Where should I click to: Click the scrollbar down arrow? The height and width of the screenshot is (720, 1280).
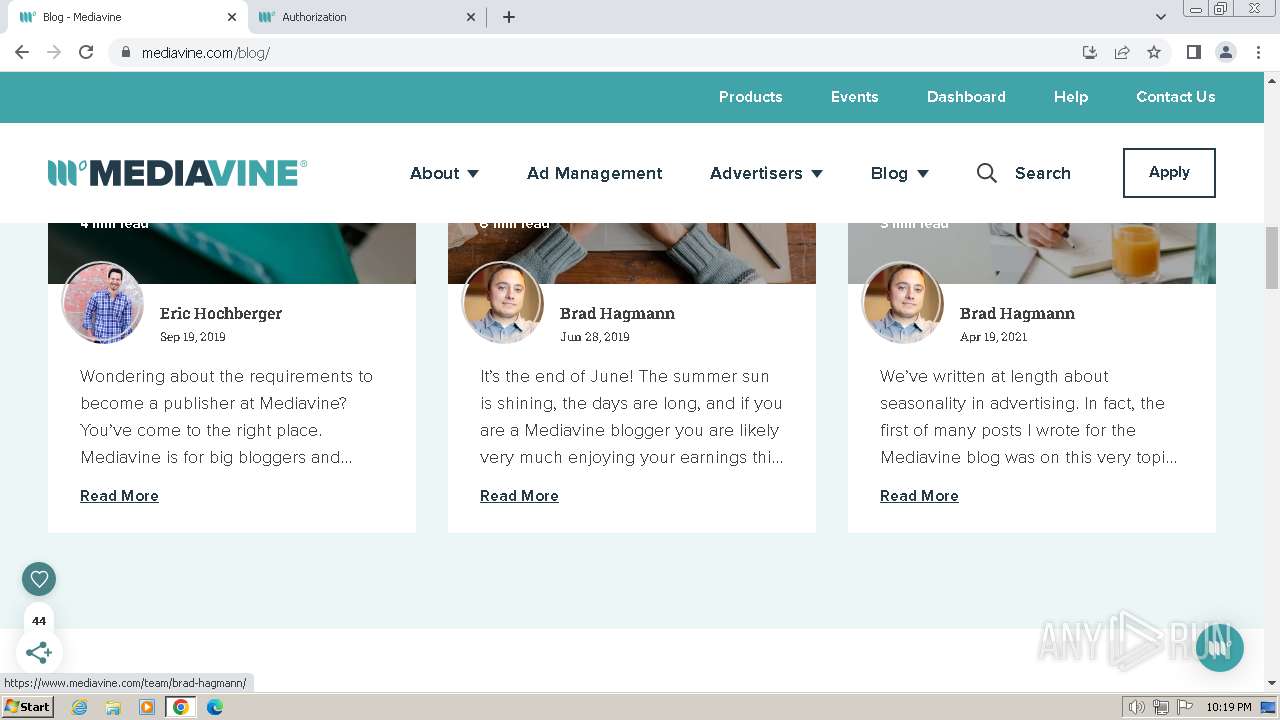pos(1271,683)
